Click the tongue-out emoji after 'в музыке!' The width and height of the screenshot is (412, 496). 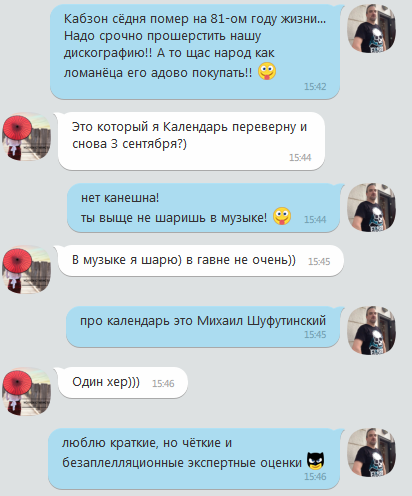(x=282, y=216)
